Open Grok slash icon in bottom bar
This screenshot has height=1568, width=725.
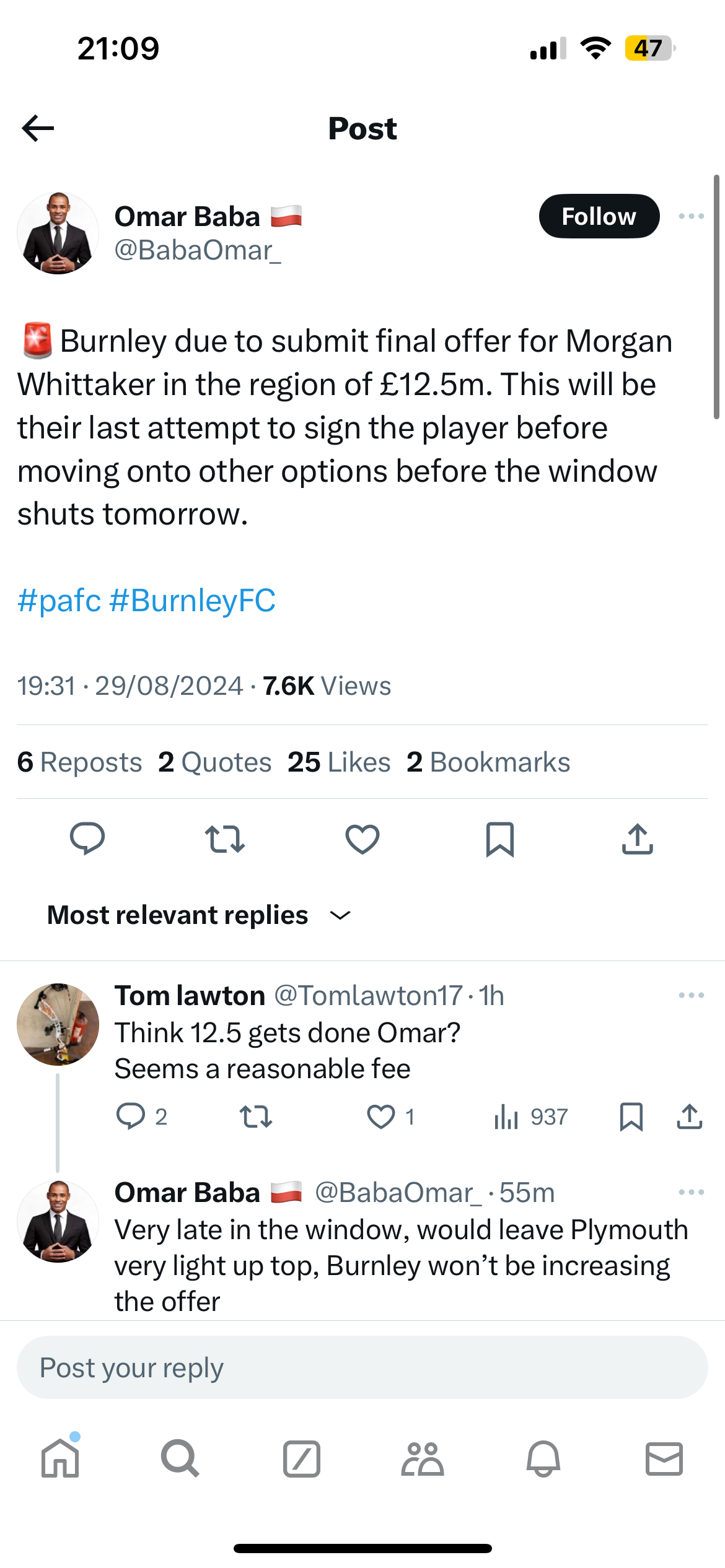tap(301, 1458)
